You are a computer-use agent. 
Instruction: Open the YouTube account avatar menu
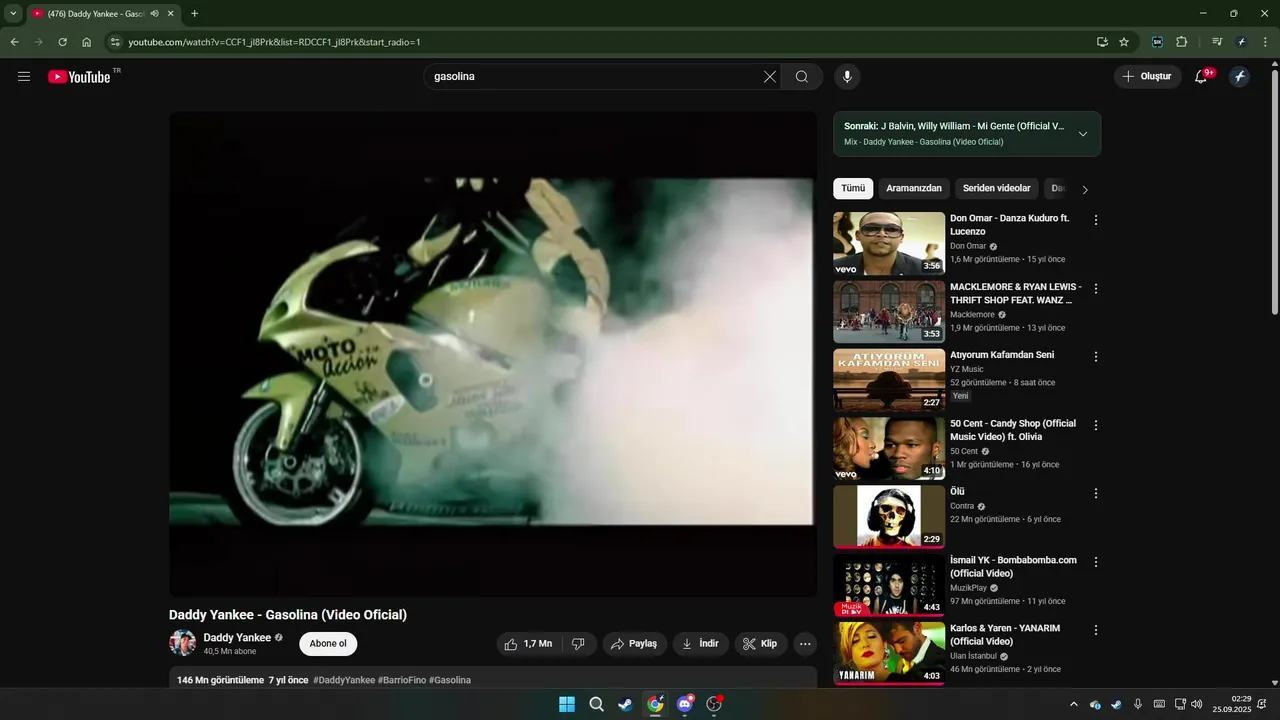[x=1240, y=76]
